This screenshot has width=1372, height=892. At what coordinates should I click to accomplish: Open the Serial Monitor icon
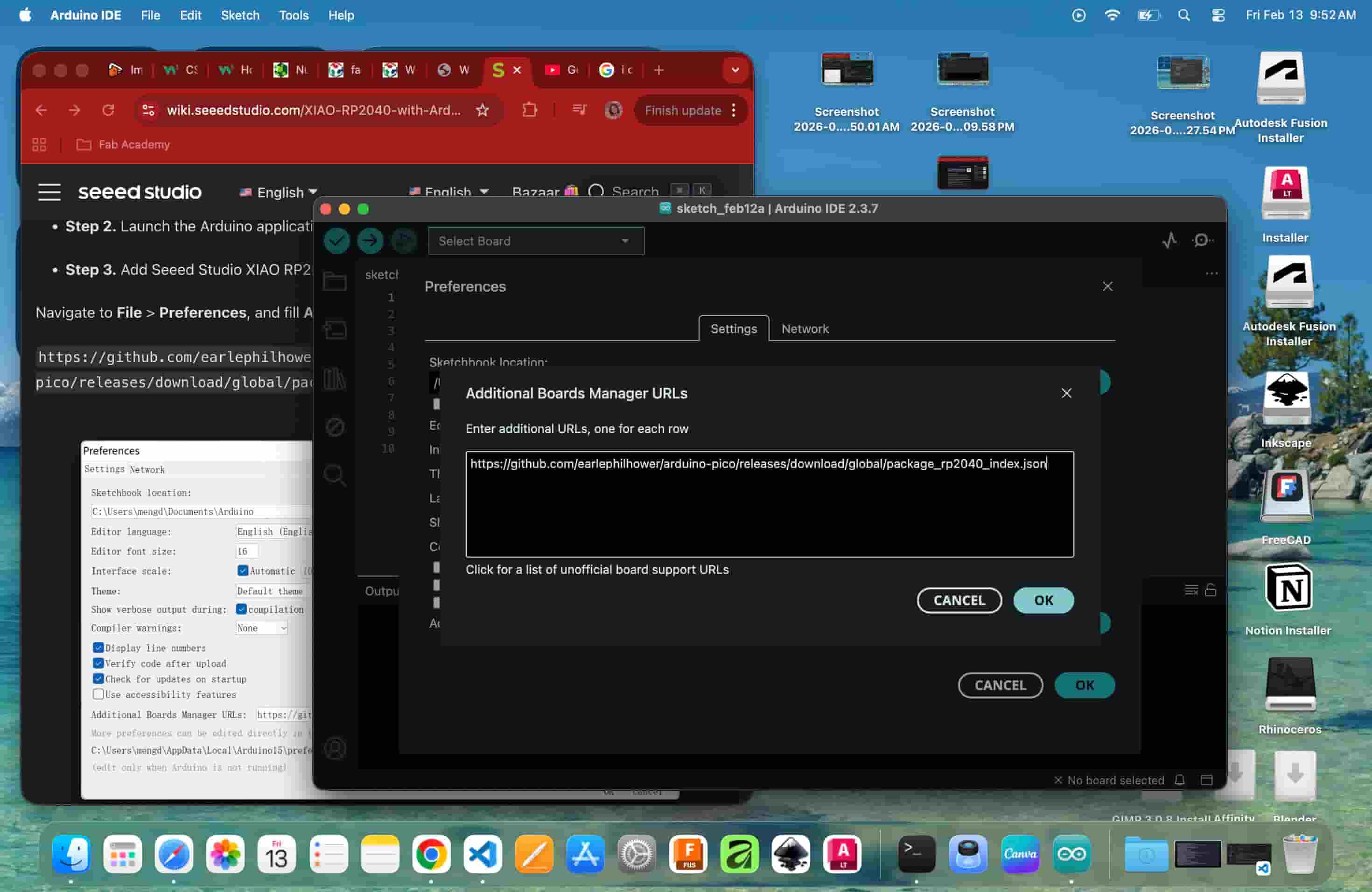coord(1202,240)
